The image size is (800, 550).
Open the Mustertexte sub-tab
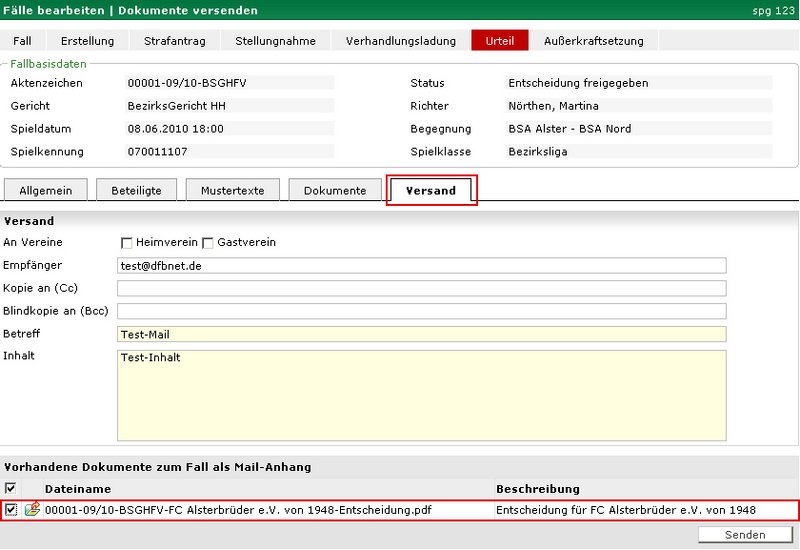(x=232, y=190)
